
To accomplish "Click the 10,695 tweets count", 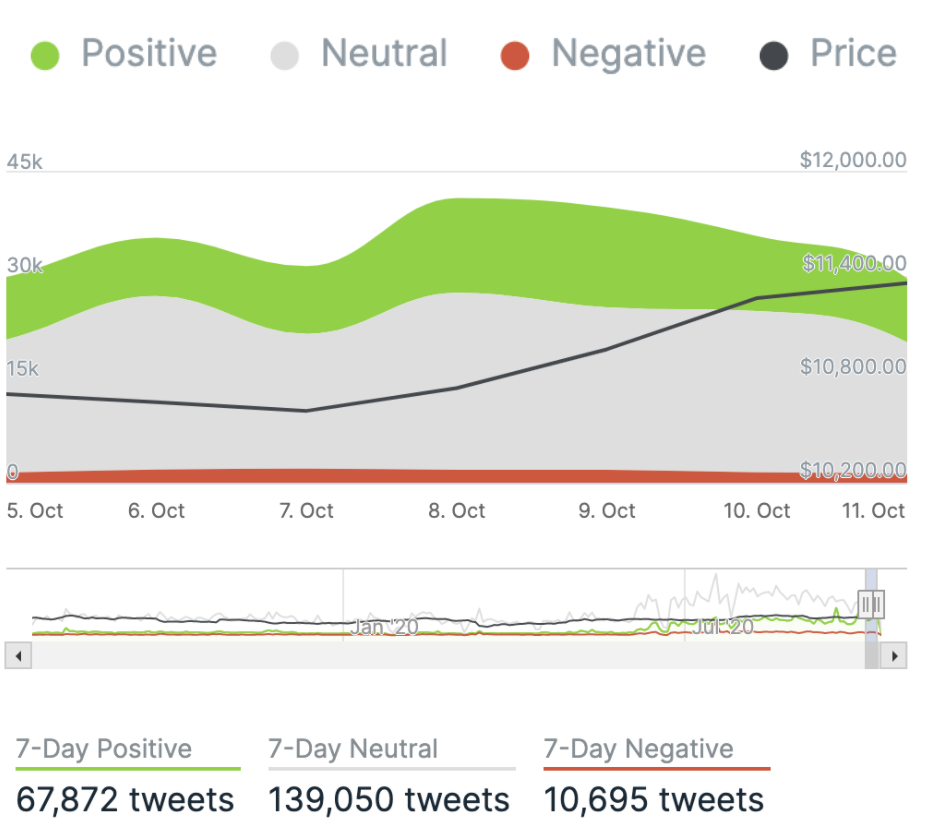I will pyautogui.click(x=654, y=800).
